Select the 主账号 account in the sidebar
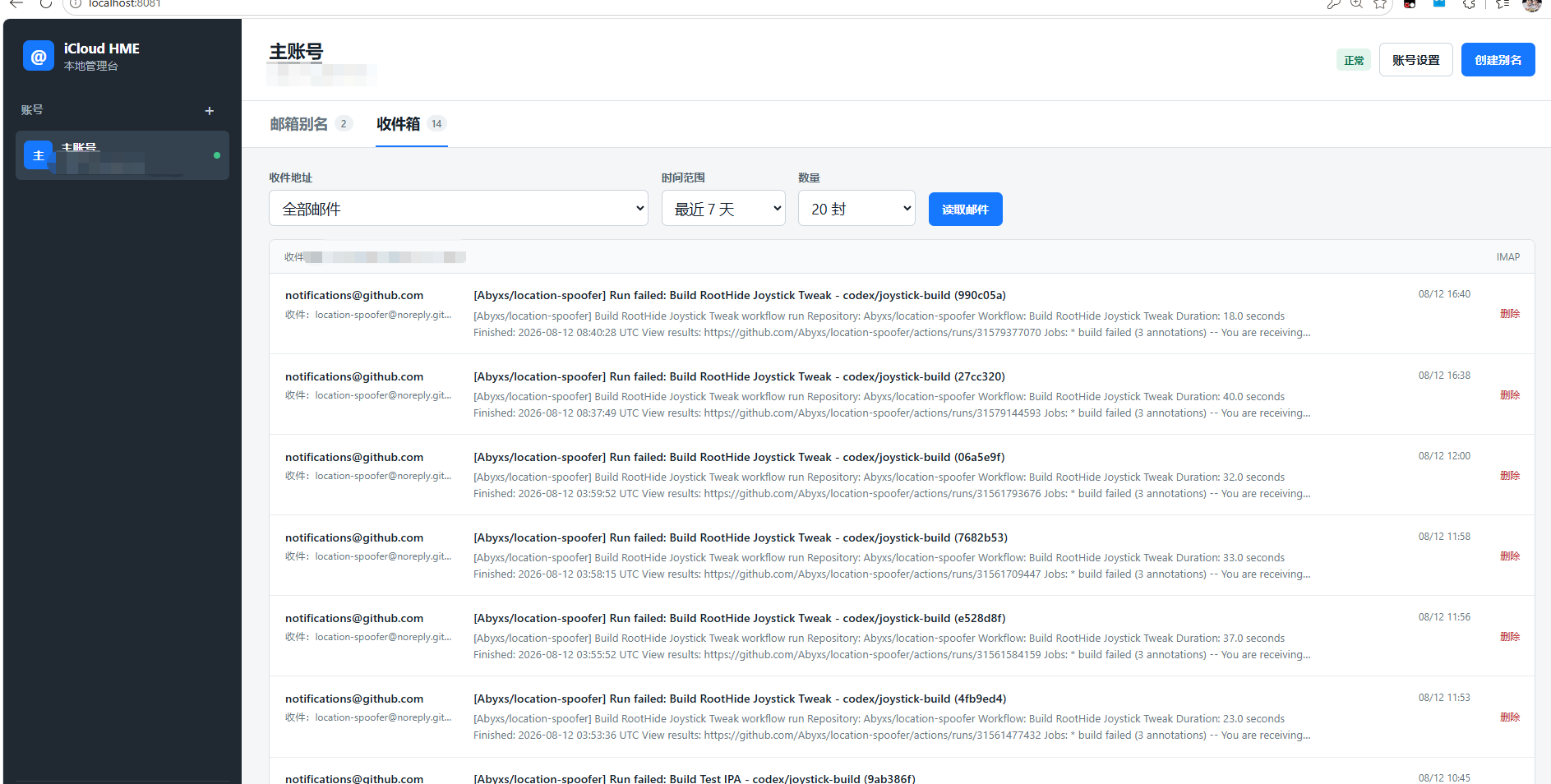 point(122,155)
